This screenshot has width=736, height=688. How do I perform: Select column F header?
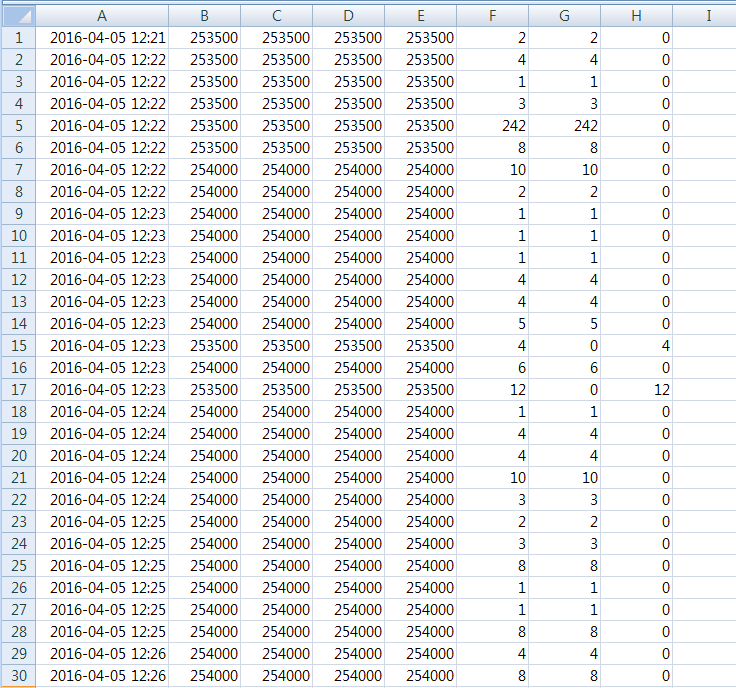tap(492, 16)
